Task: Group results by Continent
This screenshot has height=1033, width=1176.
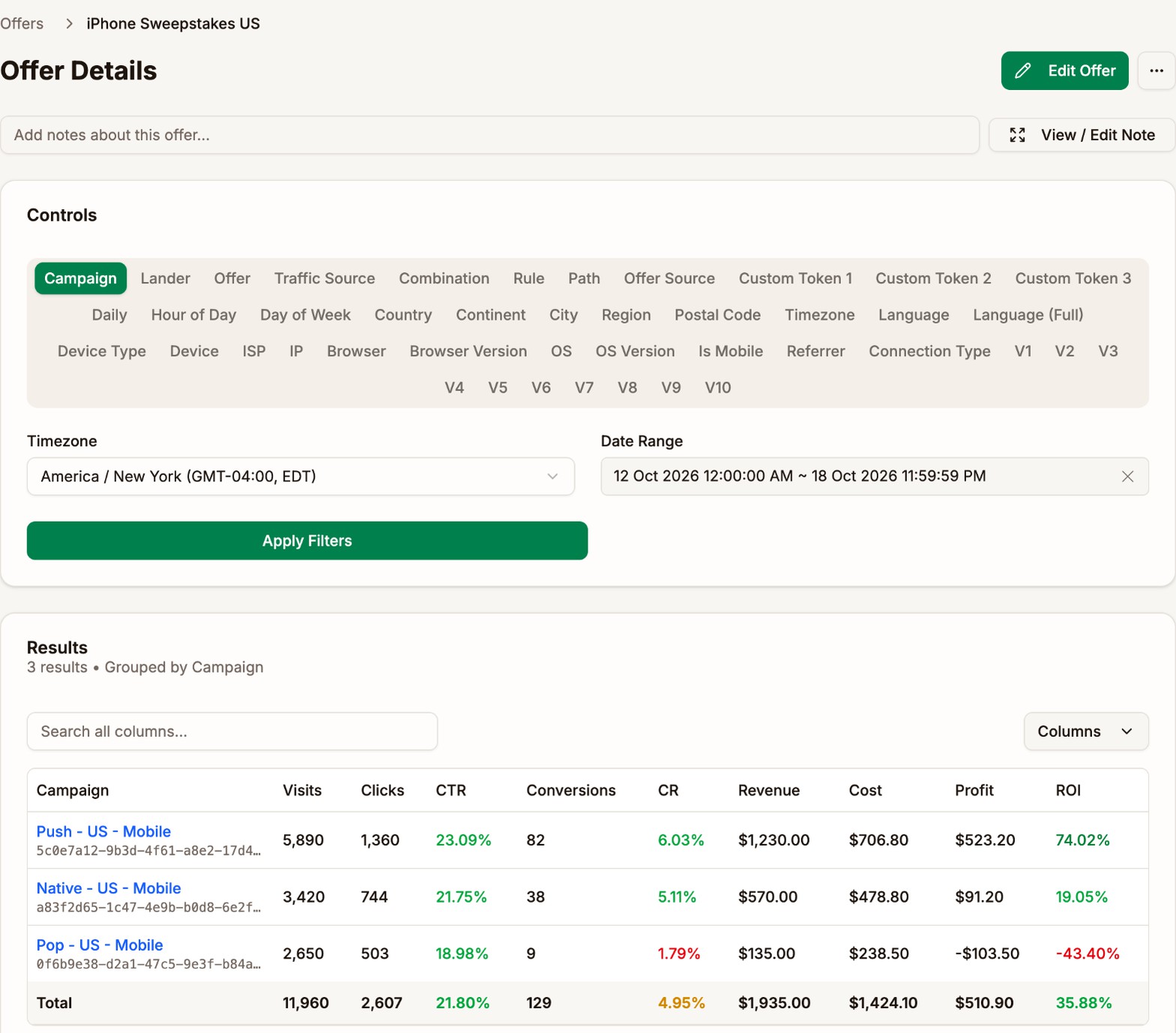Action: click(491, 315)
